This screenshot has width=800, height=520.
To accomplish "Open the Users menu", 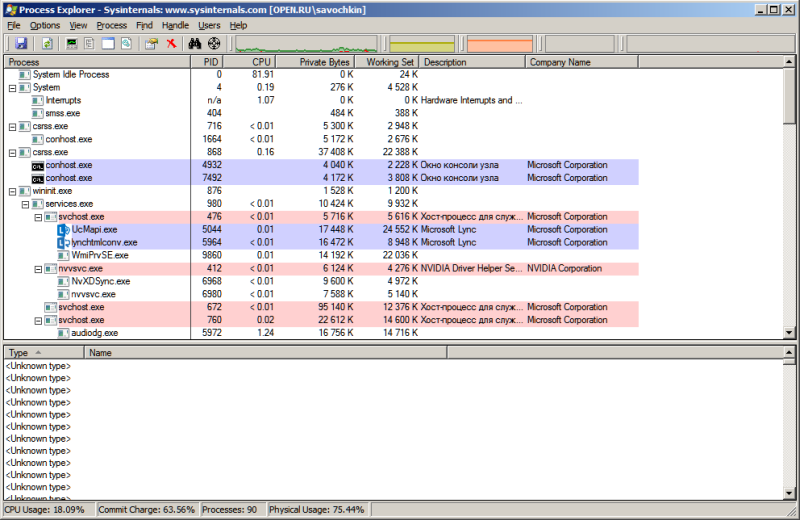I will [209, 25].
